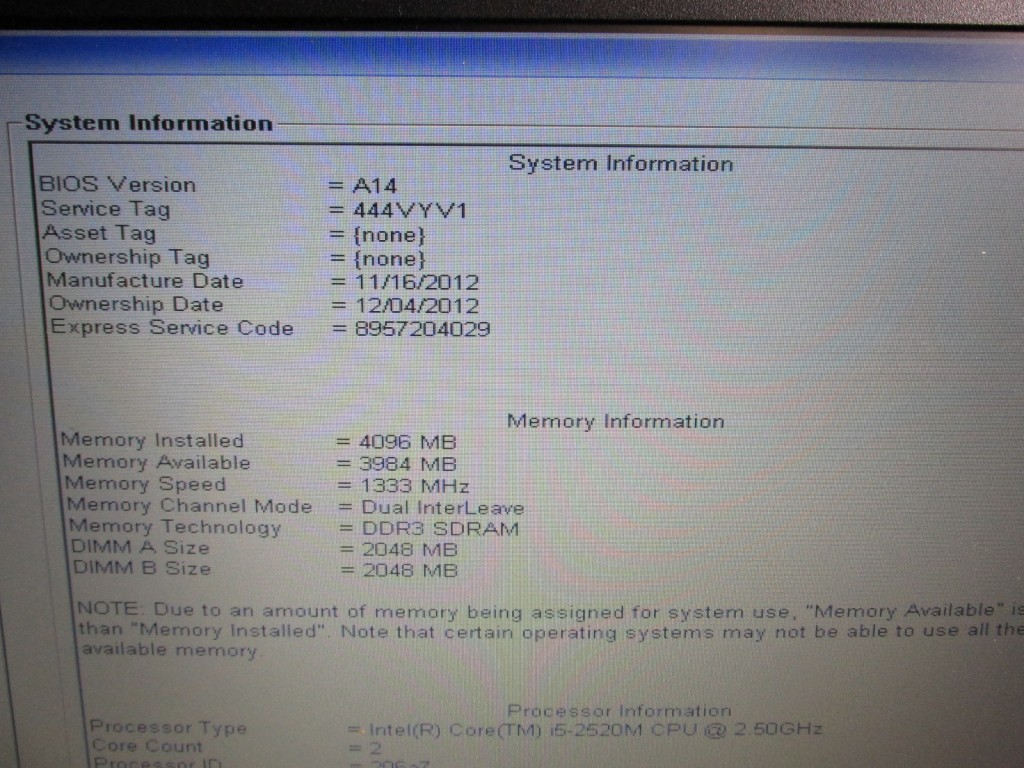Select the Ownership Date label
Viewport: 1024px width, 768px height.
point(136,304)
